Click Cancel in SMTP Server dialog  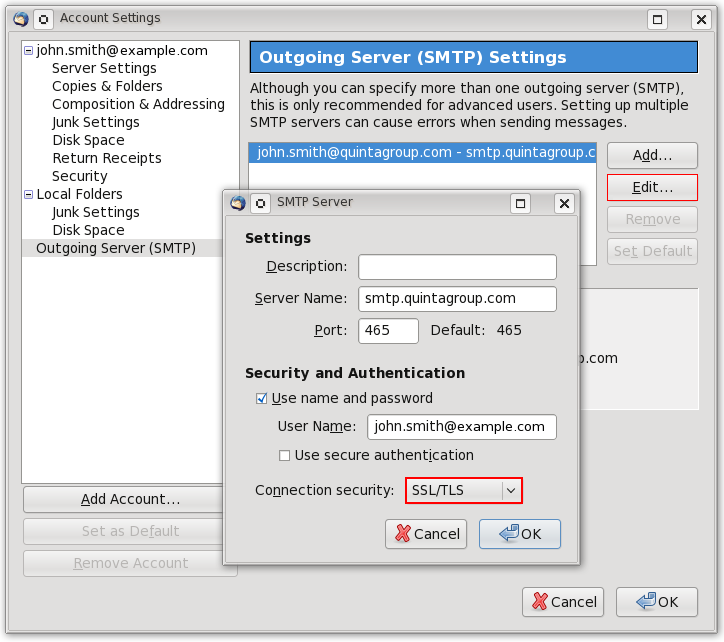pos(426,534)
